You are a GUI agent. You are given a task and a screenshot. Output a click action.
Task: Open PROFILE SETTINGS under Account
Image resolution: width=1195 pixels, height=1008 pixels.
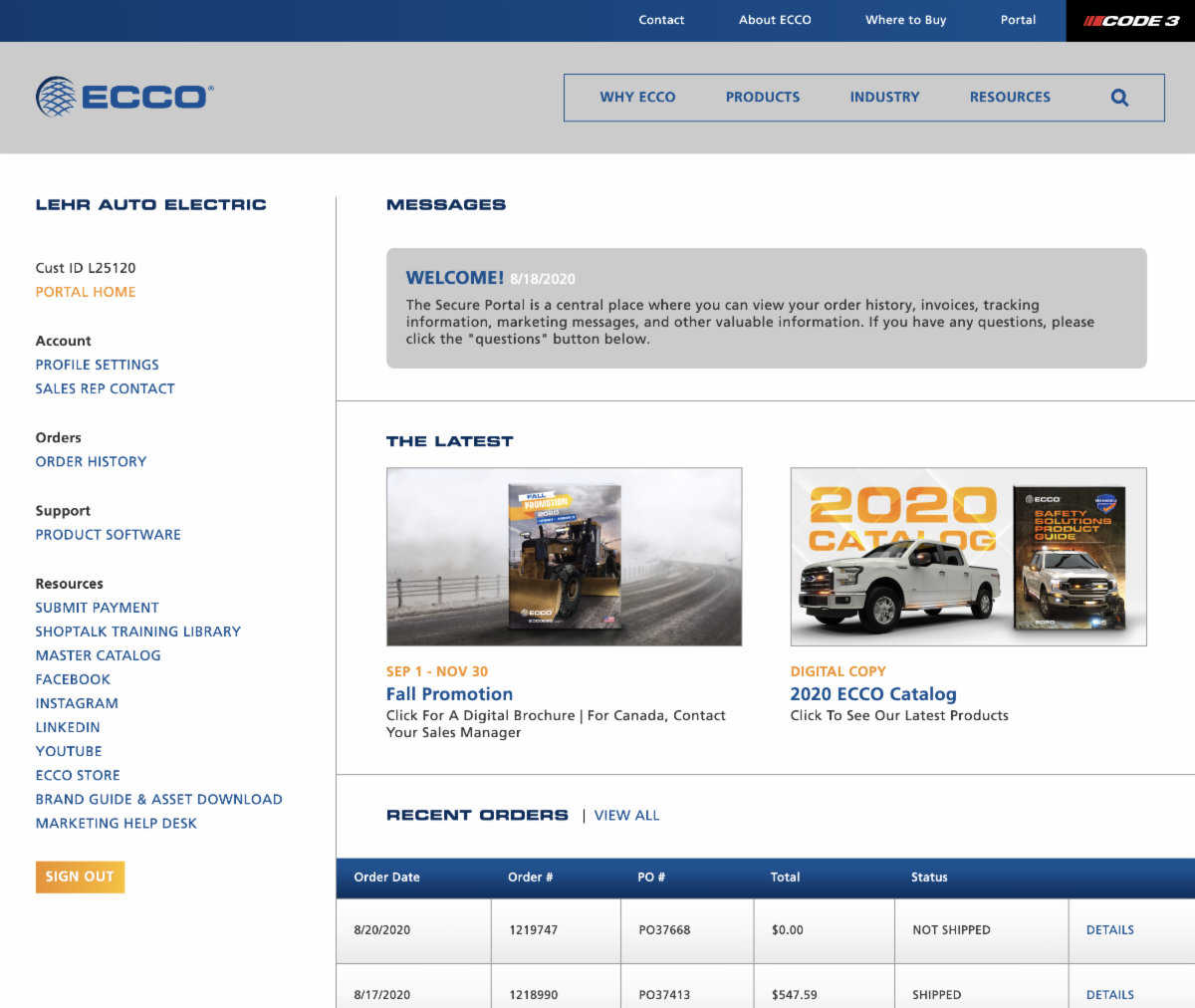click(97, 364)
